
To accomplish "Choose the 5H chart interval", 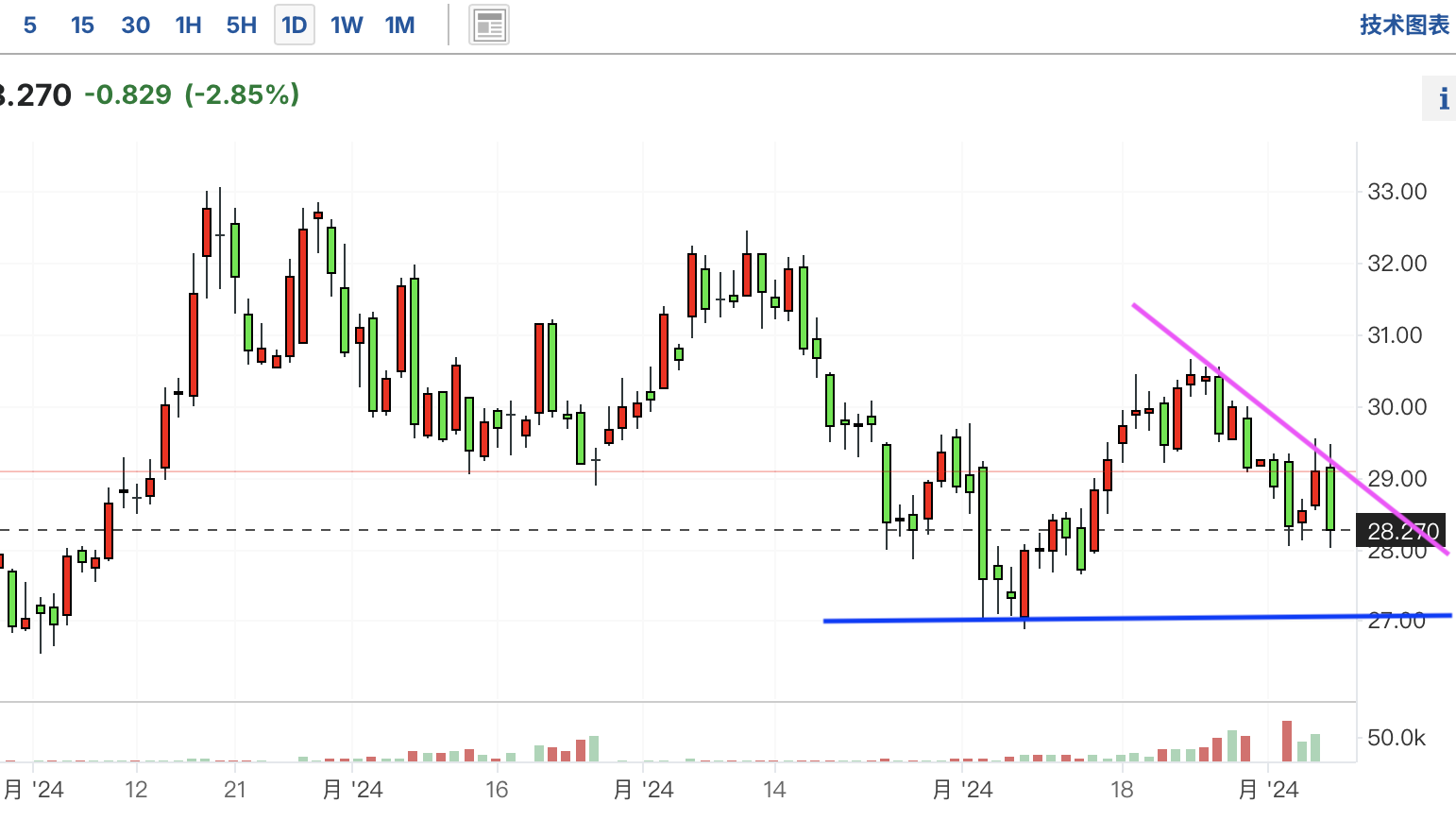I will (x=241, y=26).
